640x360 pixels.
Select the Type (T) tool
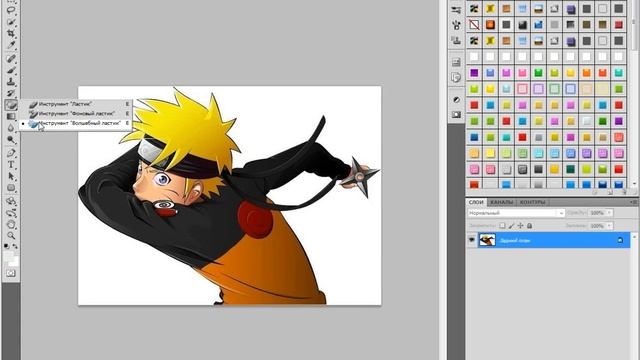[11, 165]
